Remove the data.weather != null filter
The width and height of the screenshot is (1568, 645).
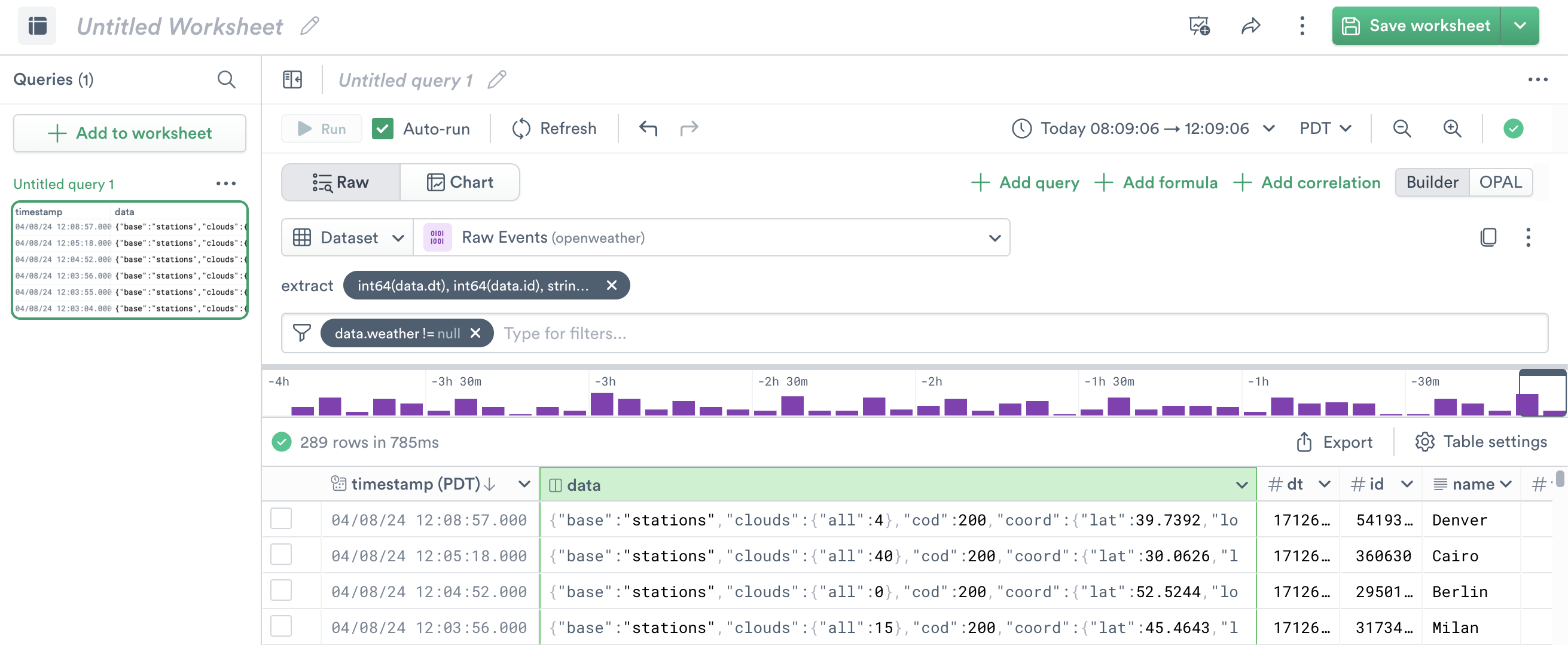click(x=475, y=334)
